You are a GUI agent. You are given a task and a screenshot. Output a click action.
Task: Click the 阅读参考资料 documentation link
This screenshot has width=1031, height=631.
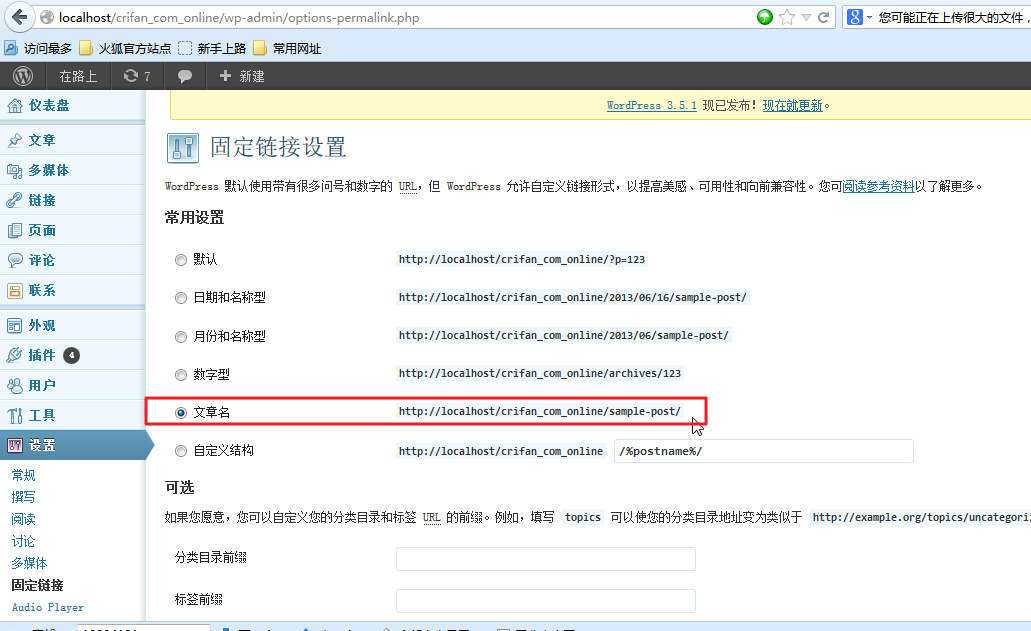(878, 187)
